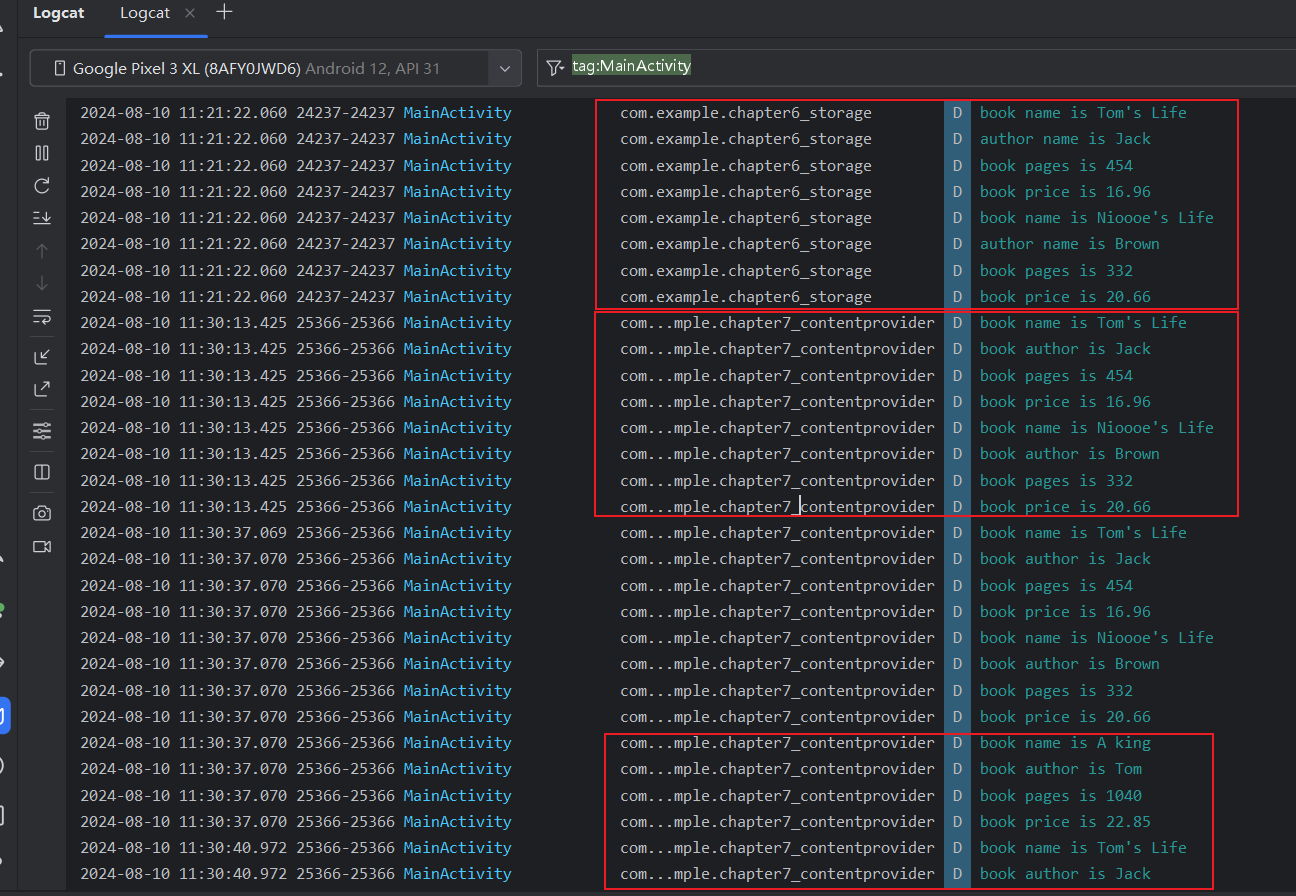Add a new Logcat tab with plus
The image size is (1296, 896).
pos(225,12)
